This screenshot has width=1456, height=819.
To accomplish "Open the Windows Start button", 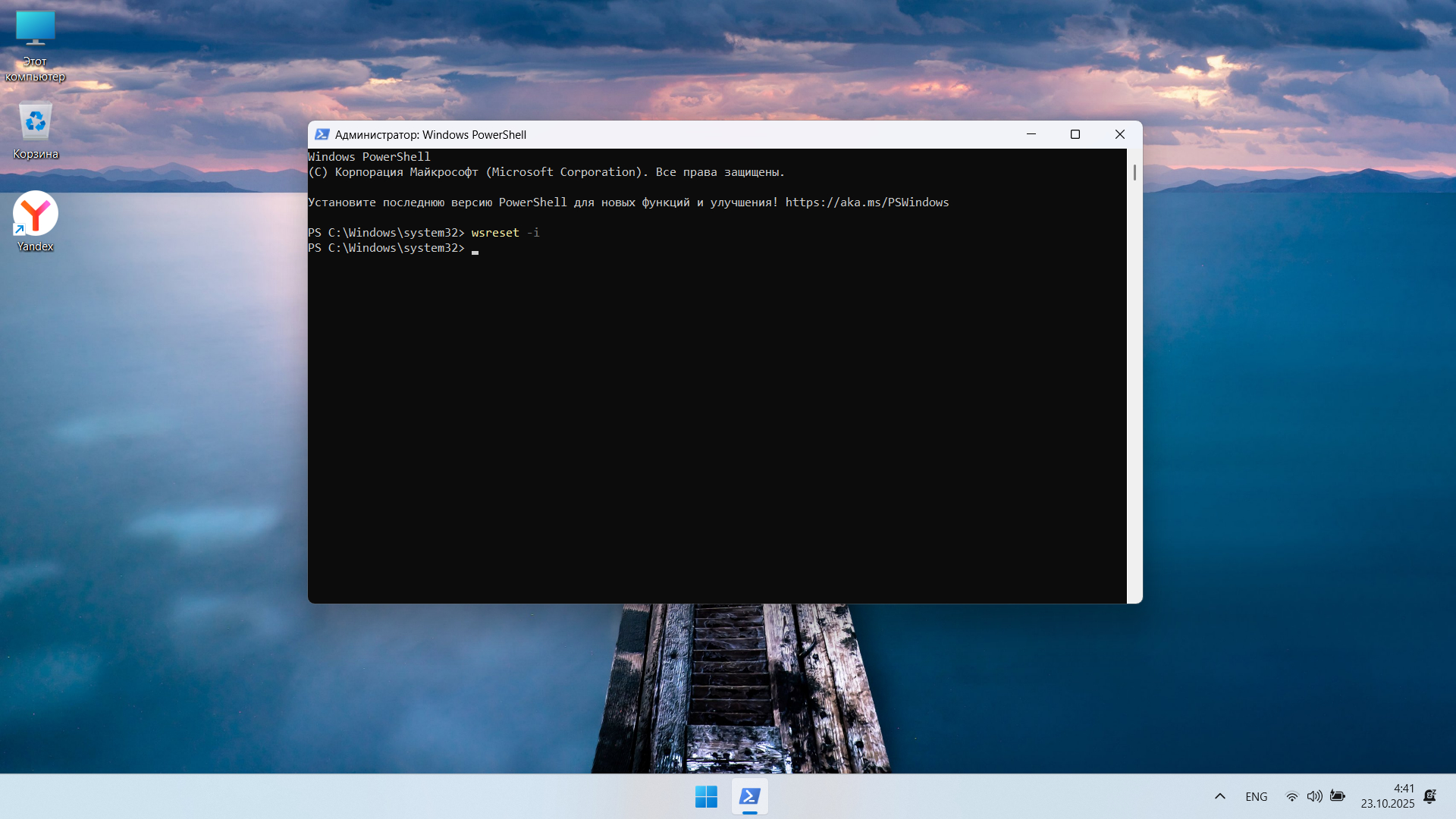I will tap(706, 796).
